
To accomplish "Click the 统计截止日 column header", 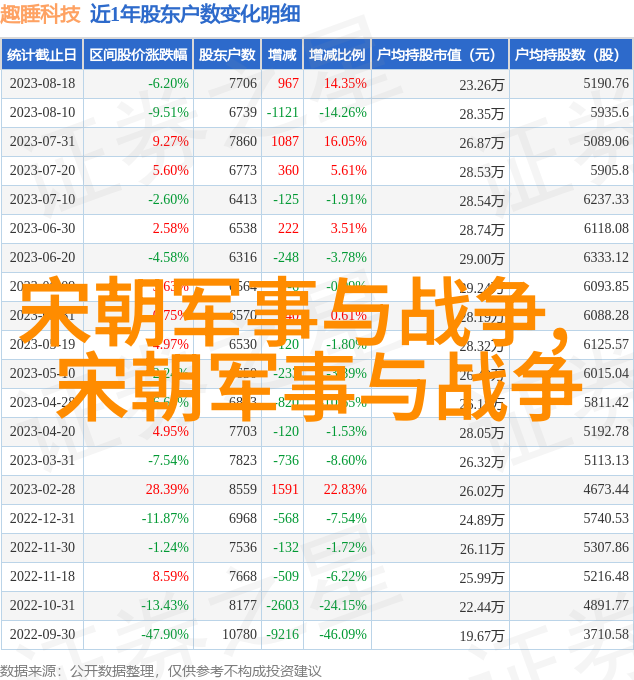I will point(42,55).
